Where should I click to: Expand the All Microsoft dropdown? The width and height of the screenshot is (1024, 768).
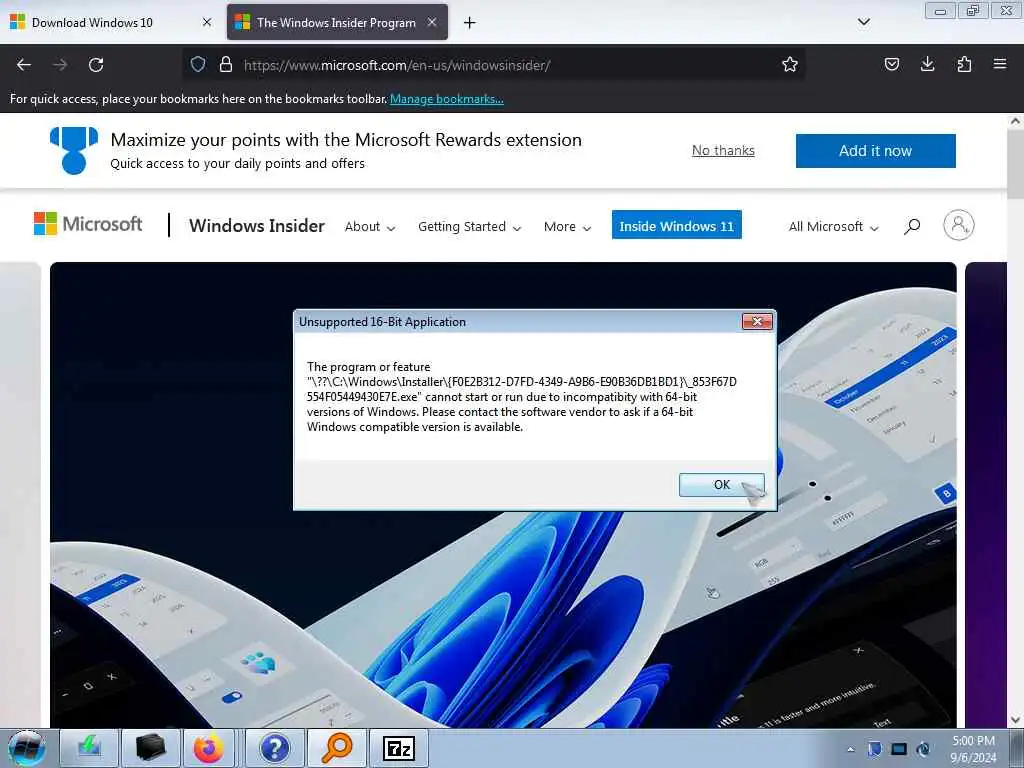coord(833,227)
